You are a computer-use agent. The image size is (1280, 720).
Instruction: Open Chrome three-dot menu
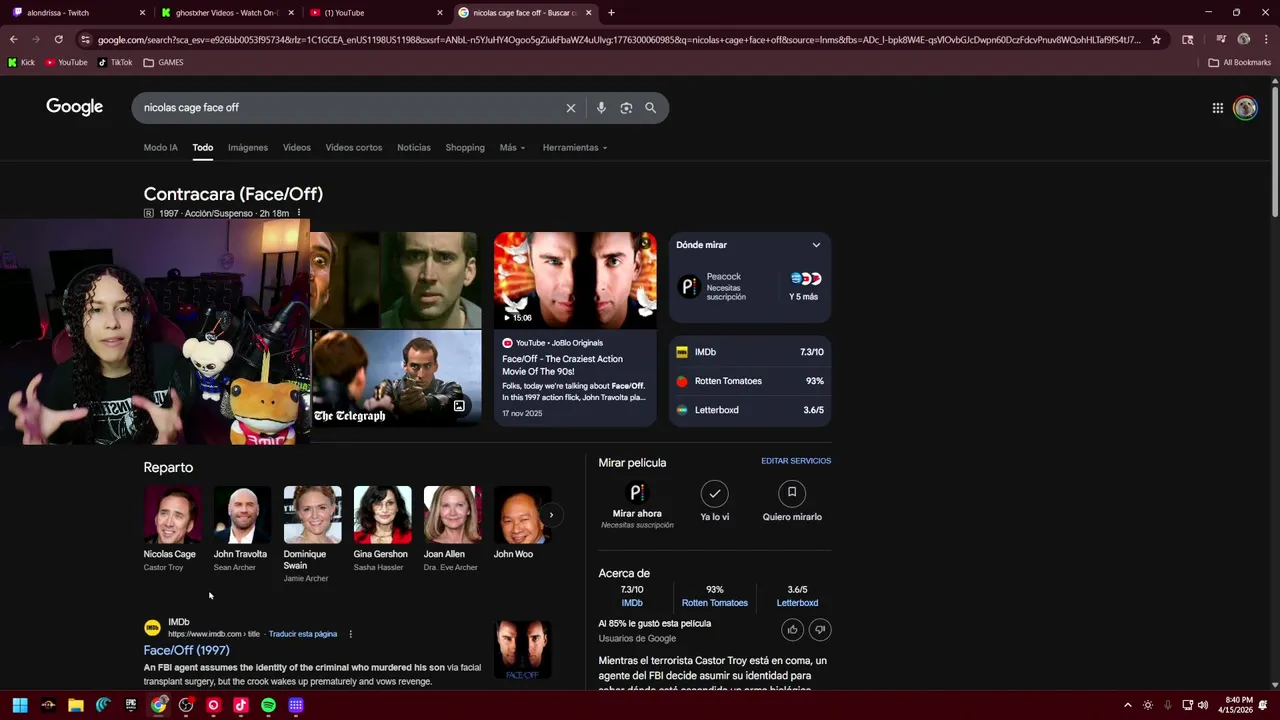[1266, 40]
